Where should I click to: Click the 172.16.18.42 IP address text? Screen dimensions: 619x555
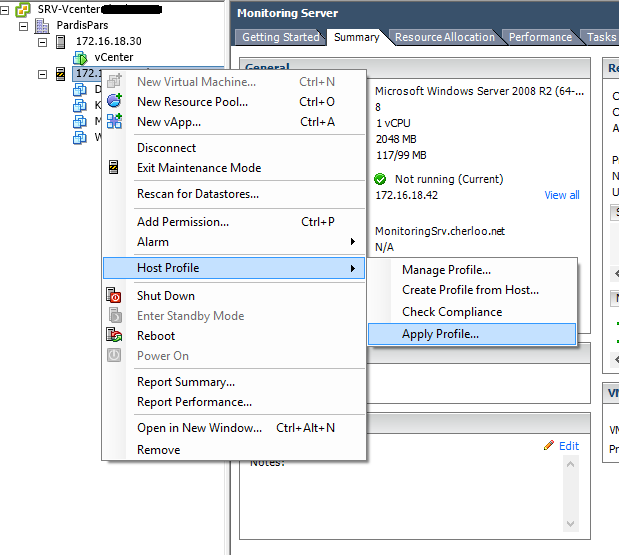[x=407, y=195]
